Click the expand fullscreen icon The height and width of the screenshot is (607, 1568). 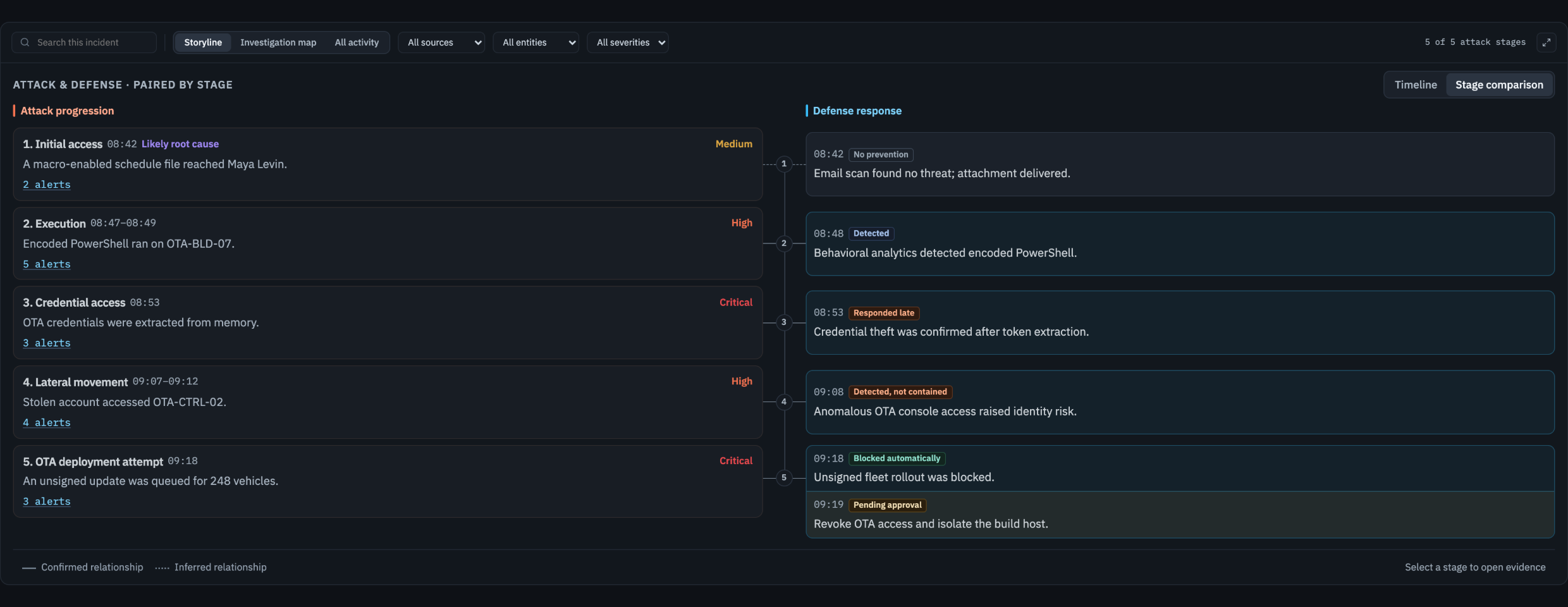tap(1546, 42)
